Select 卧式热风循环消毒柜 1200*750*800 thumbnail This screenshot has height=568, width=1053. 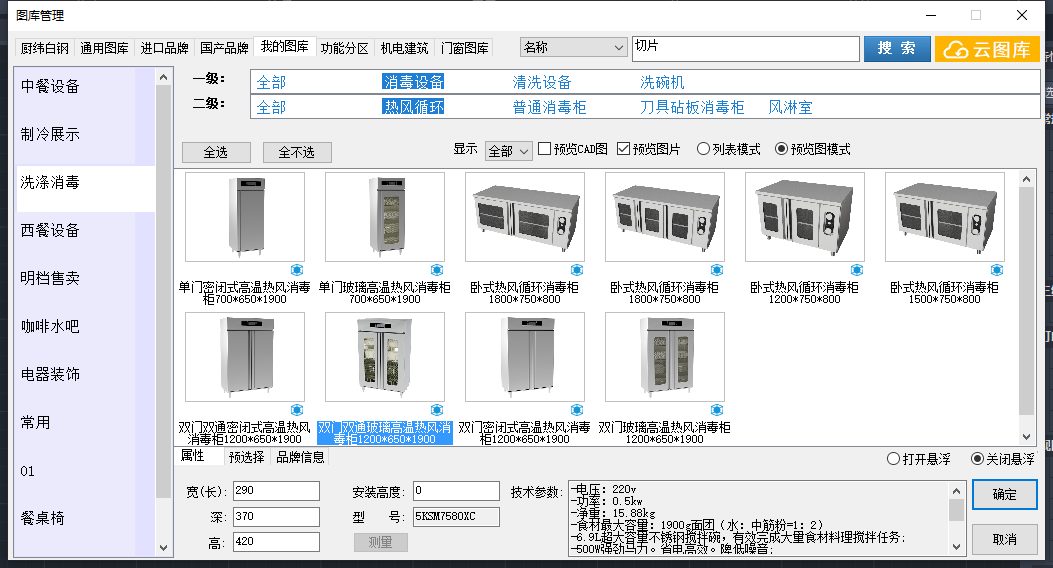(x=805, y=217)
